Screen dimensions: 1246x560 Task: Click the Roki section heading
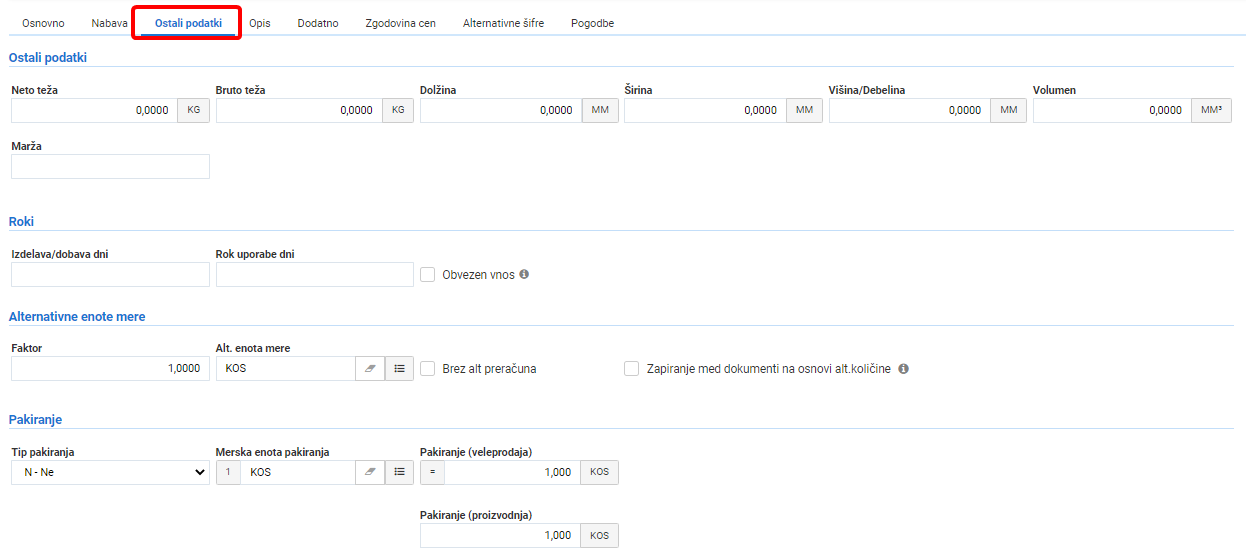(22, 221)
